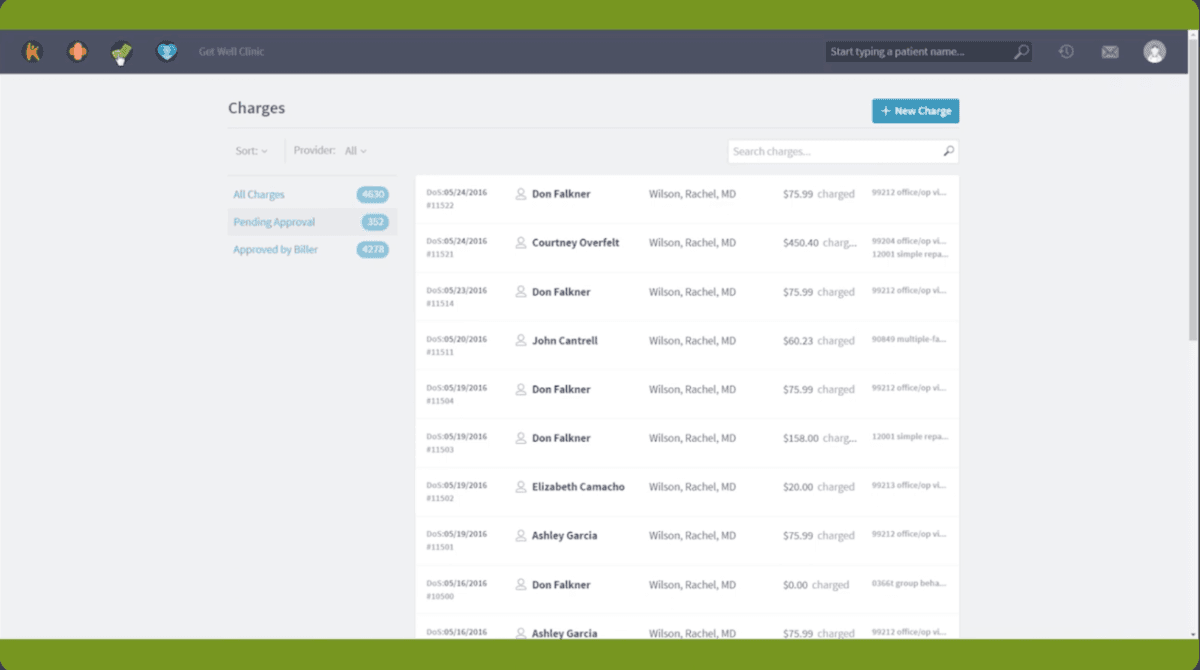Click the 4278 Approved by Biller badge
Viewport: 1200px width, 670px height.
pos(373,249)
